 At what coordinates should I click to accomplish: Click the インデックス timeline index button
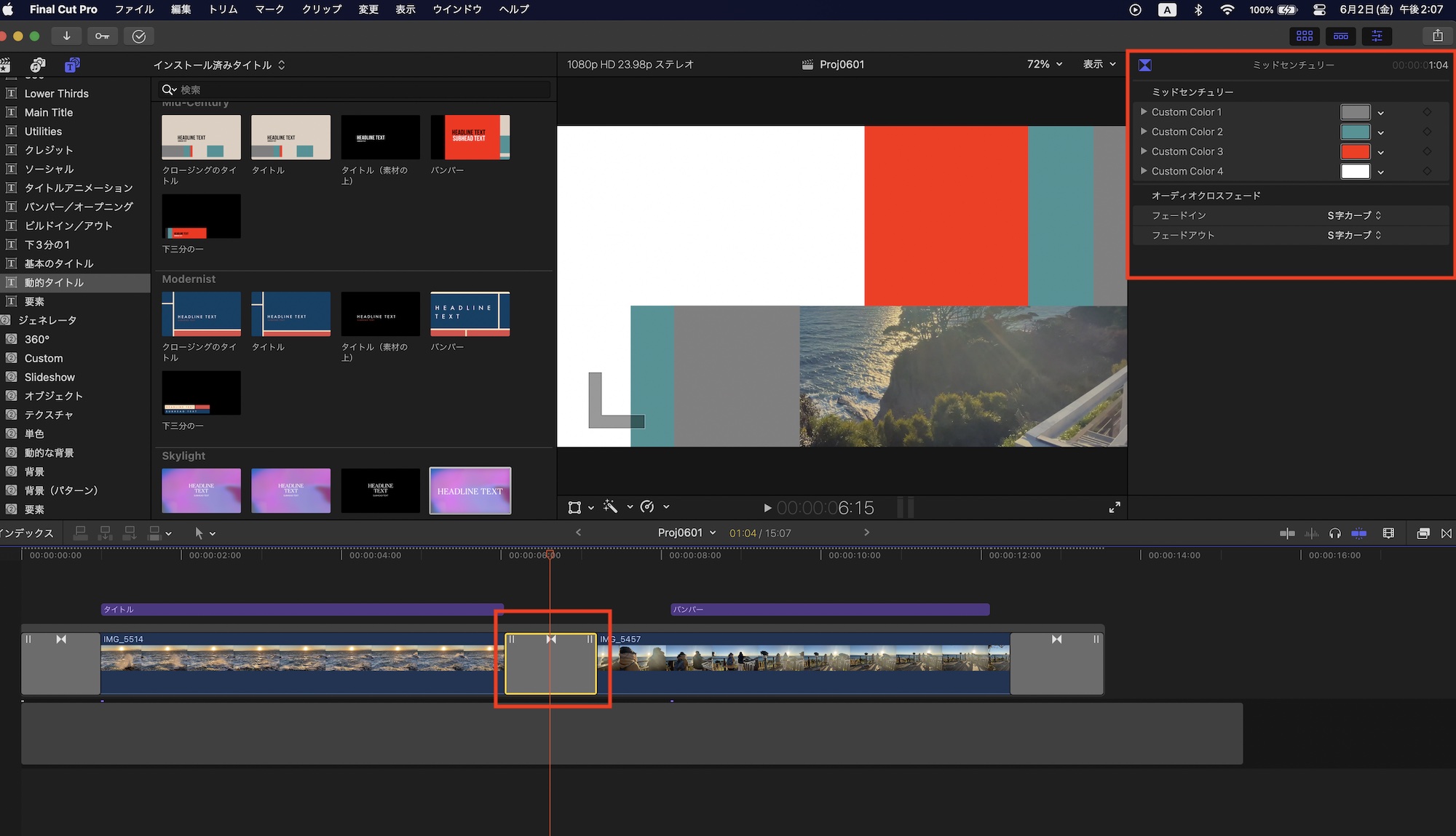click(28, 533)
